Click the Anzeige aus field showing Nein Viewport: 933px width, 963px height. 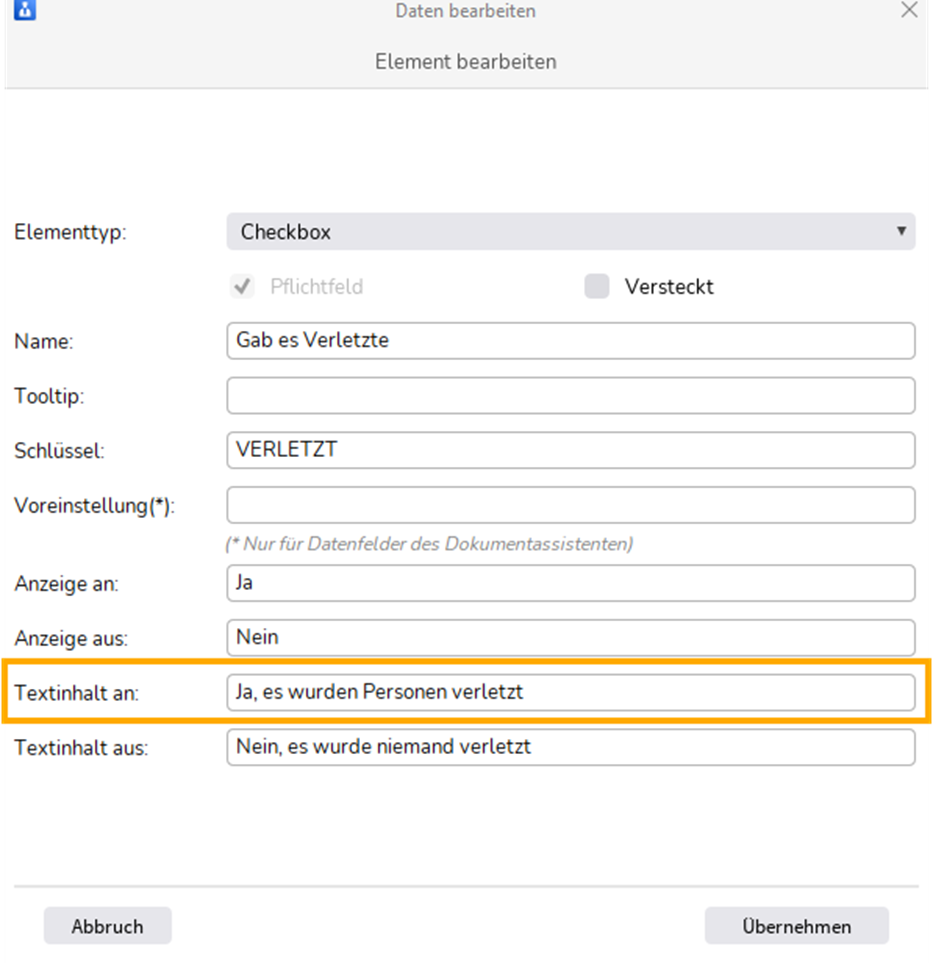tap(571, 637)
